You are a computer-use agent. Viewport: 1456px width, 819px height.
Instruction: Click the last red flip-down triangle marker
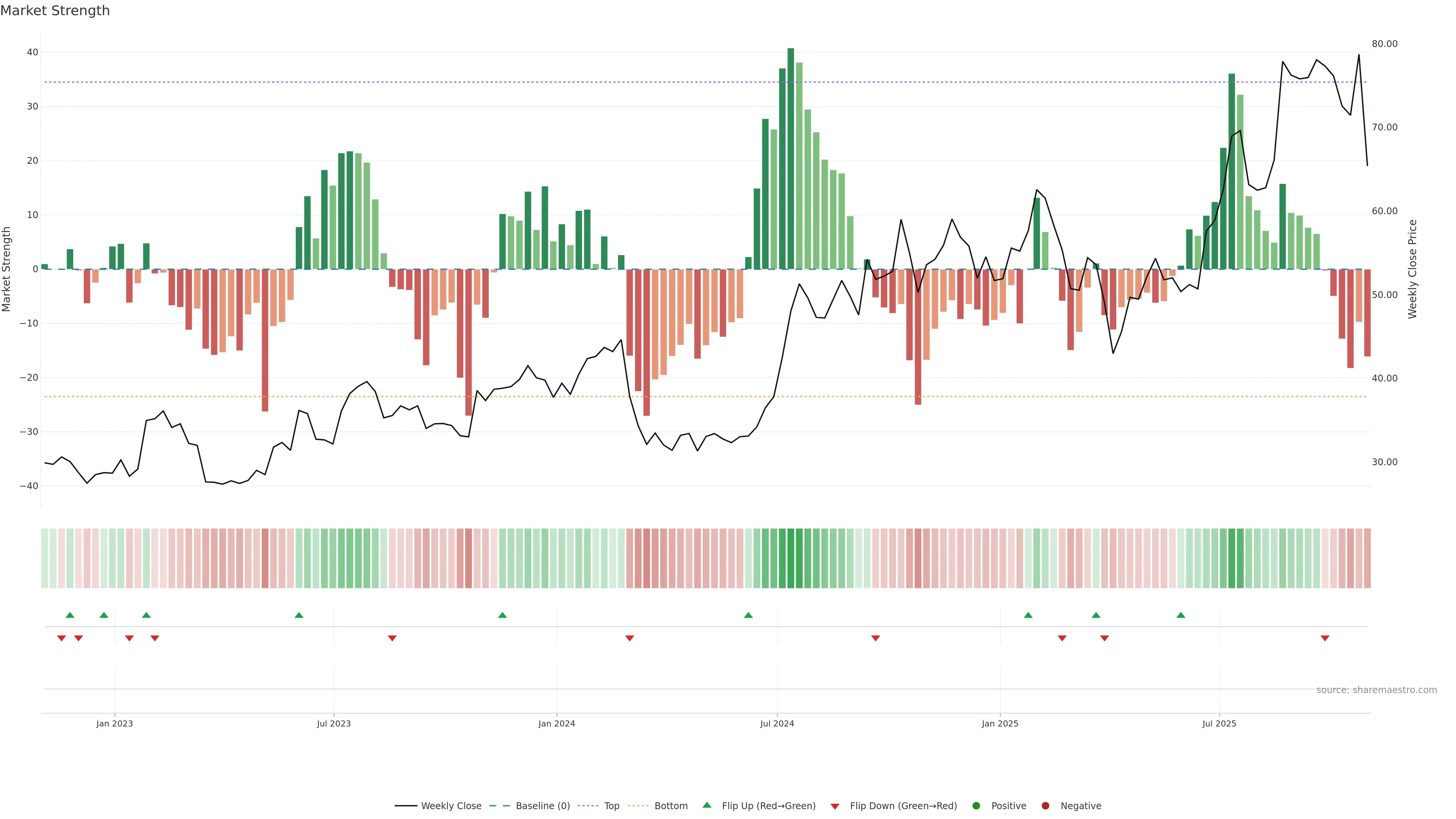[1325, 638]
